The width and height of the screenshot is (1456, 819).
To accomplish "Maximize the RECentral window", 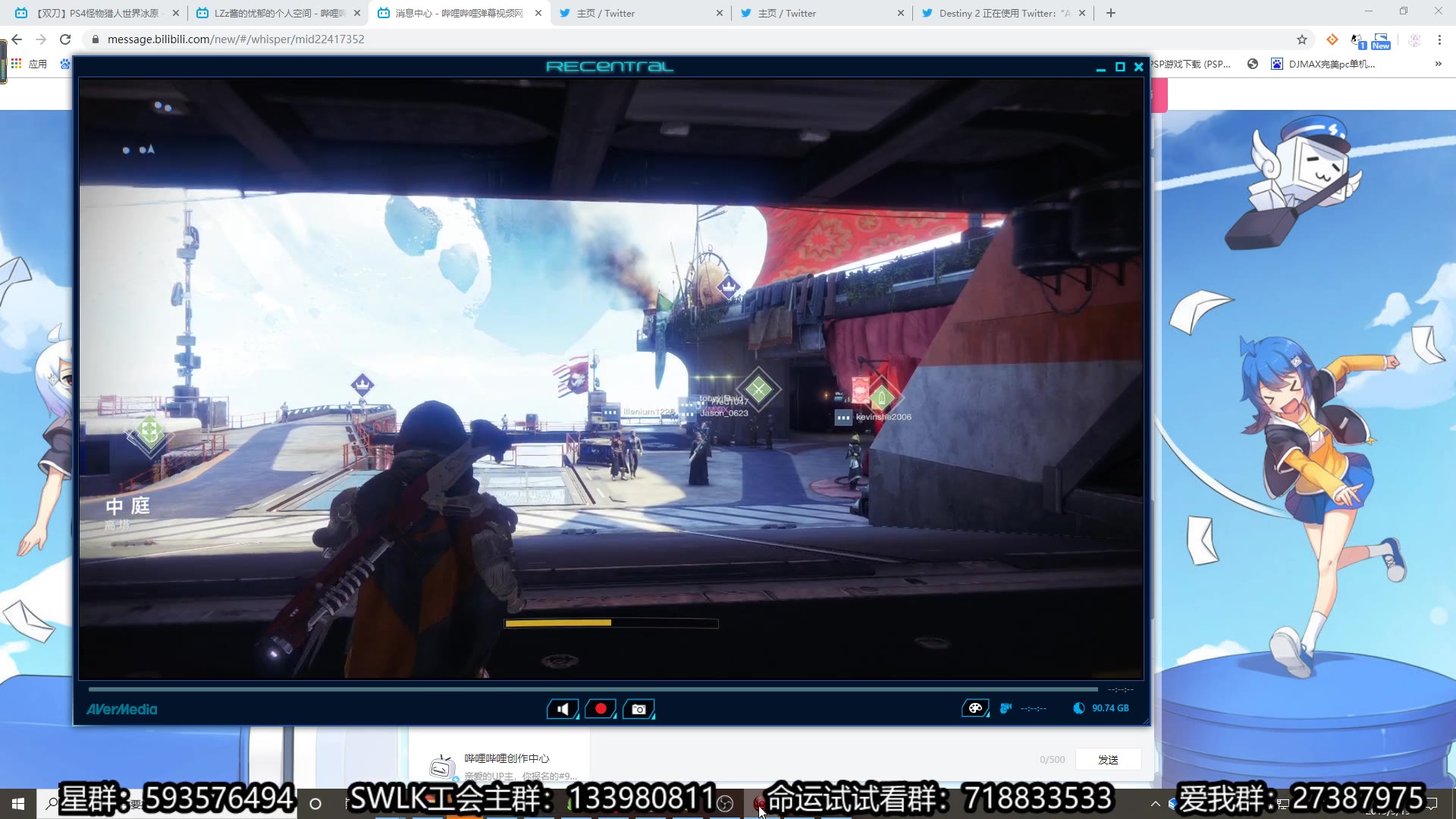I will [x=1120, y=67].
